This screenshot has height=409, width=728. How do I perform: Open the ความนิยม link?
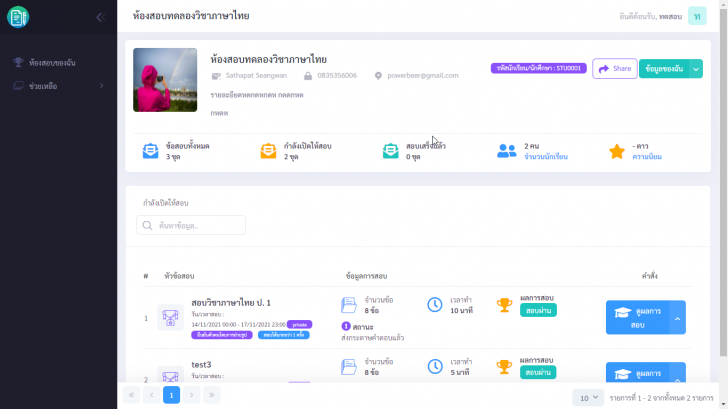point(647,157)
